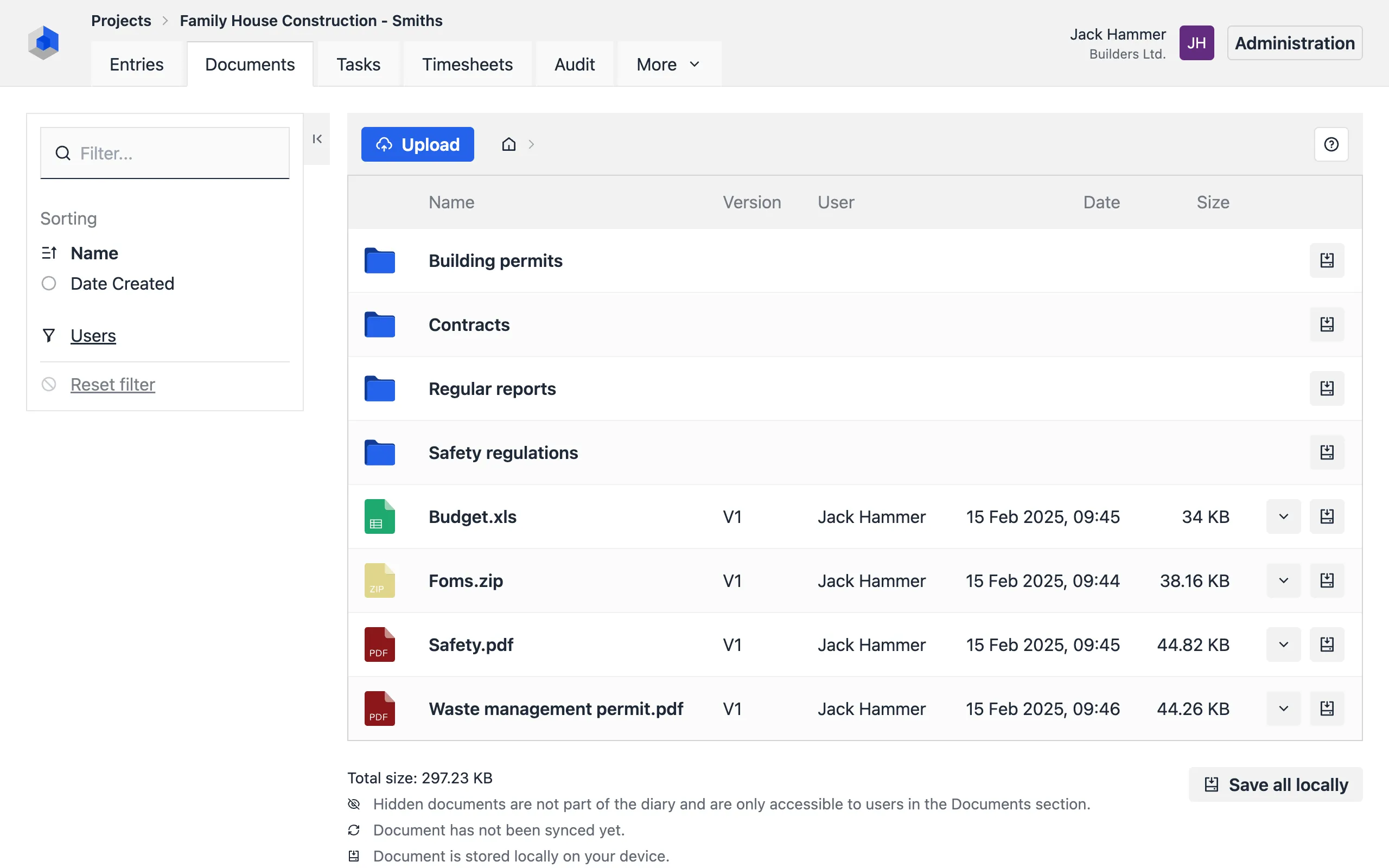Screen dimensions: 1389x868
Task: Click the Version column header
Action: coord(751,202)
